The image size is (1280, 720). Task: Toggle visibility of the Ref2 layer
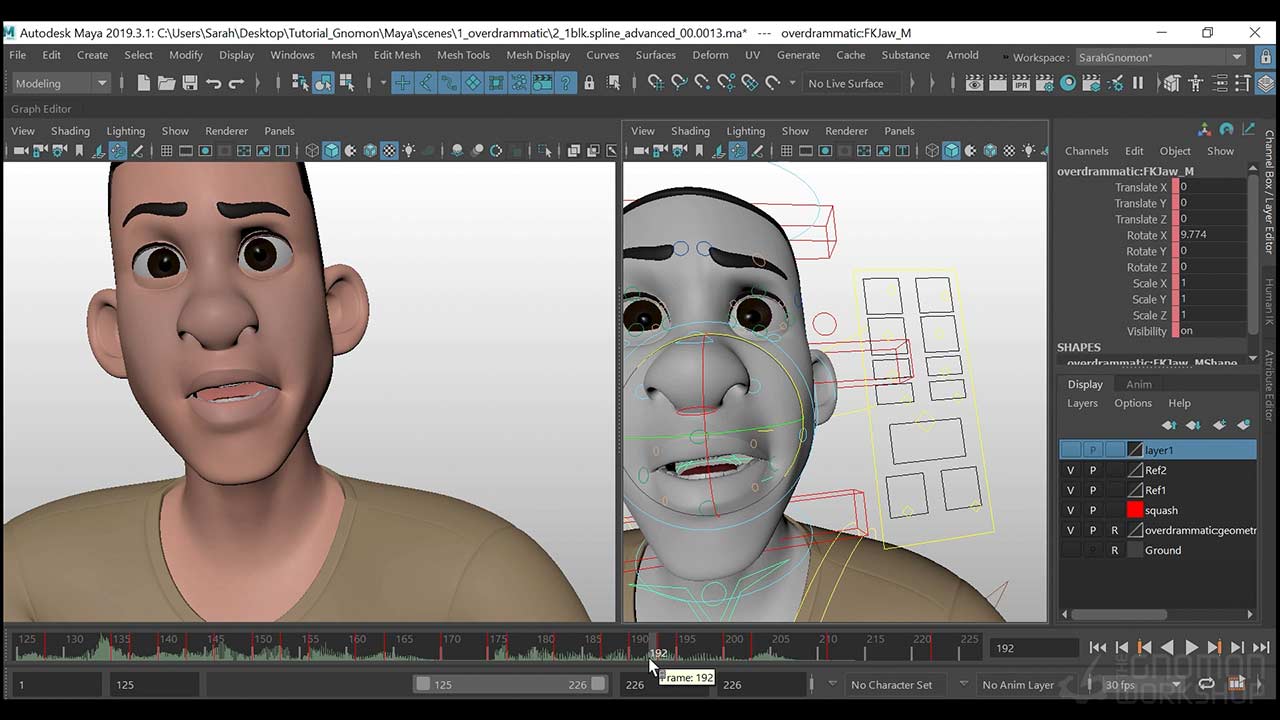pos(1070,470)
